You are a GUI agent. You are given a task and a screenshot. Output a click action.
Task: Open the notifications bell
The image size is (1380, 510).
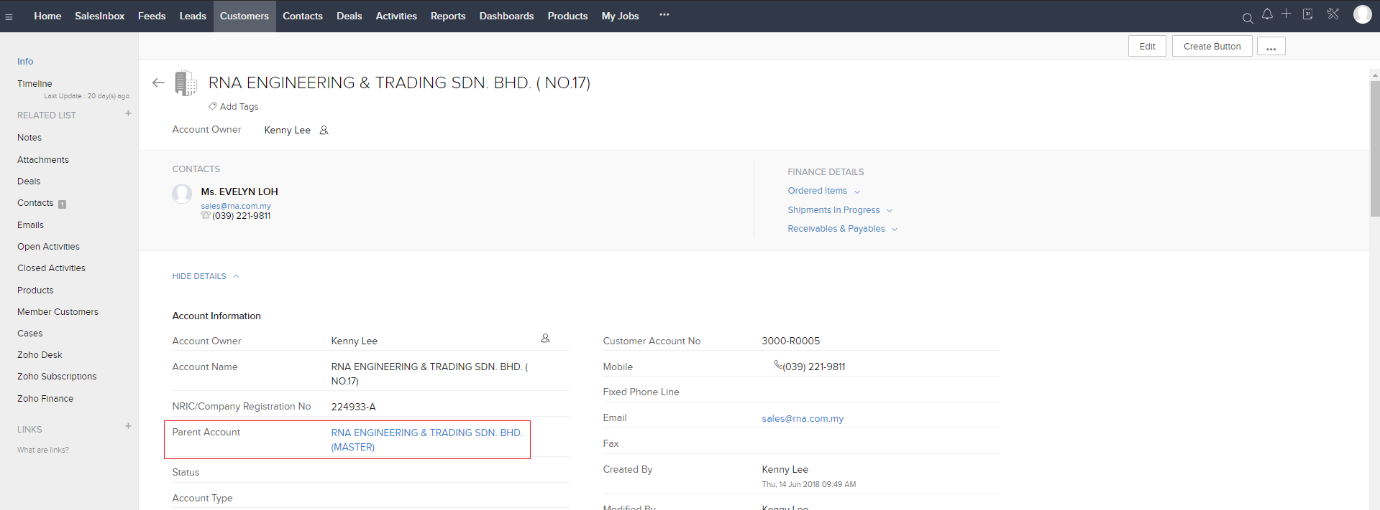click(x=1268, y=15)
